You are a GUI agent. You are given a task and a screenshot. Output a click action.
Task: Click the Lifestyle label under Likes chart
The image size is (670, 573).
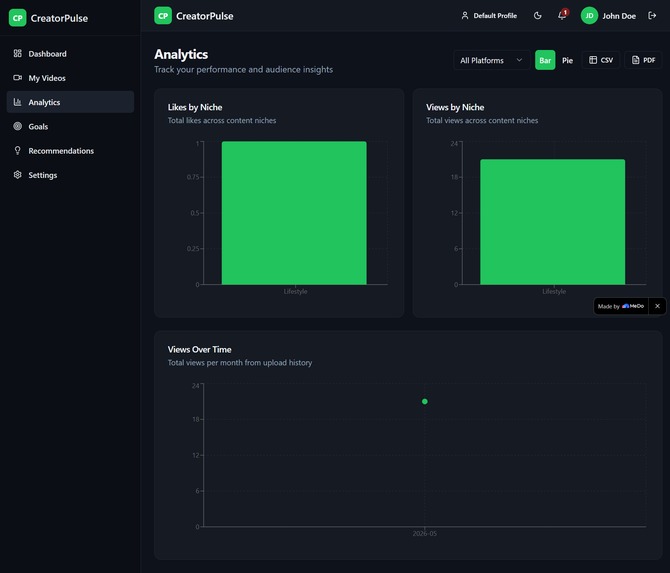click(x=296, y=291)
